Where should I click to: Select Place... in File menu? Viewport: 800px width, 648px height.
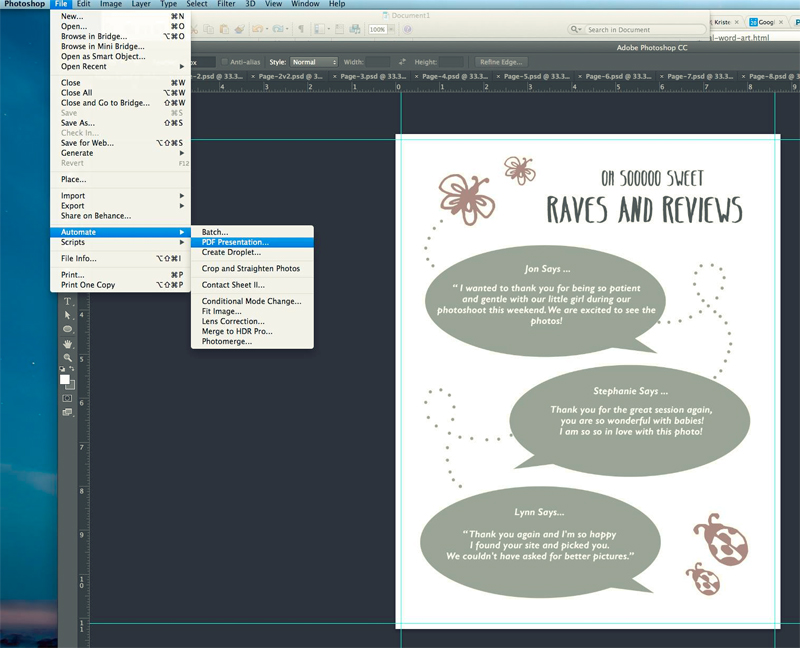pyautogui.click(x=120, y=180)
